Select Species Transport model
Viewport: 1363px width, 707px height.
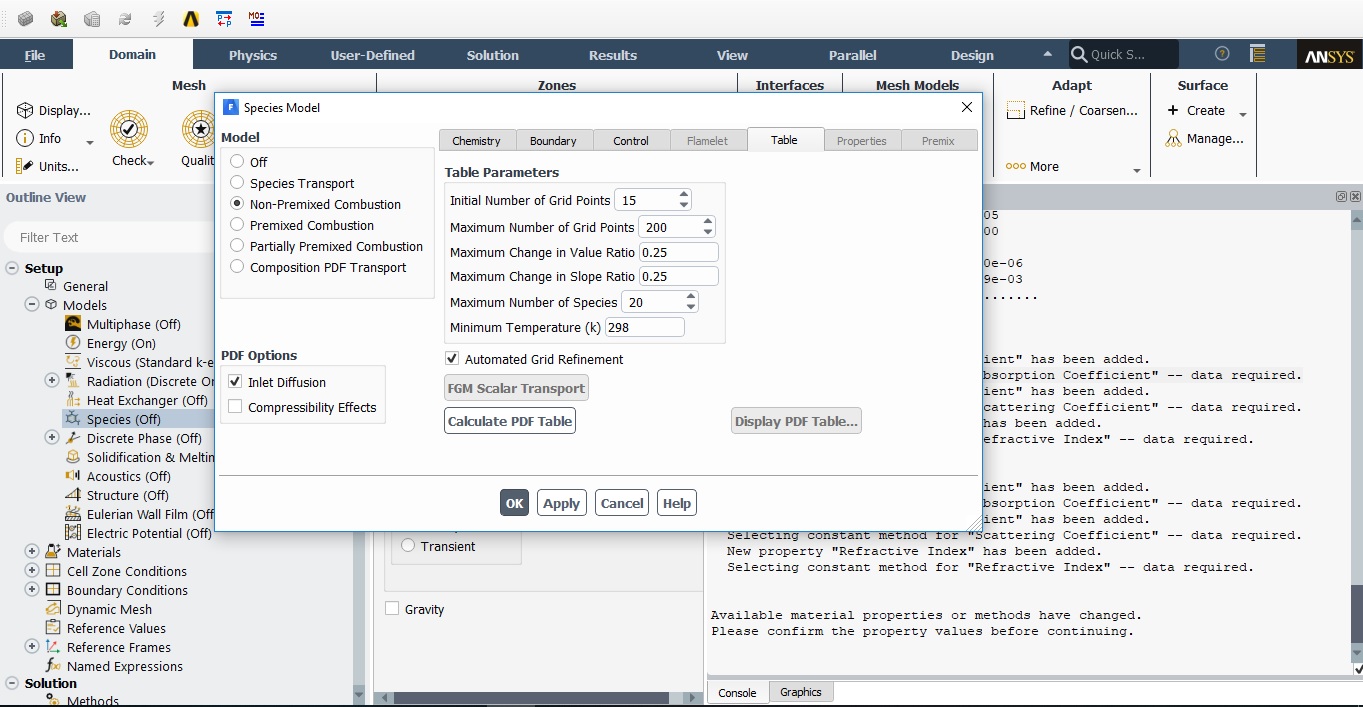[x=237, y=182]
